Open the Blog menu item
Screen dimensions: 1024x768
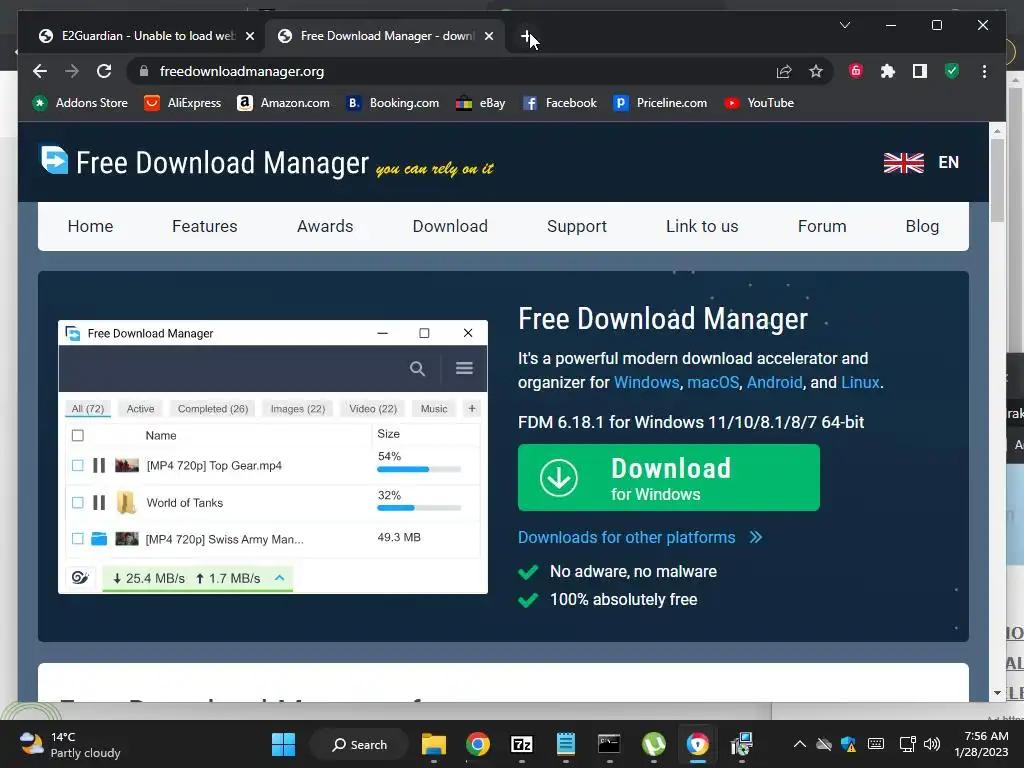[x=922, y=226]
